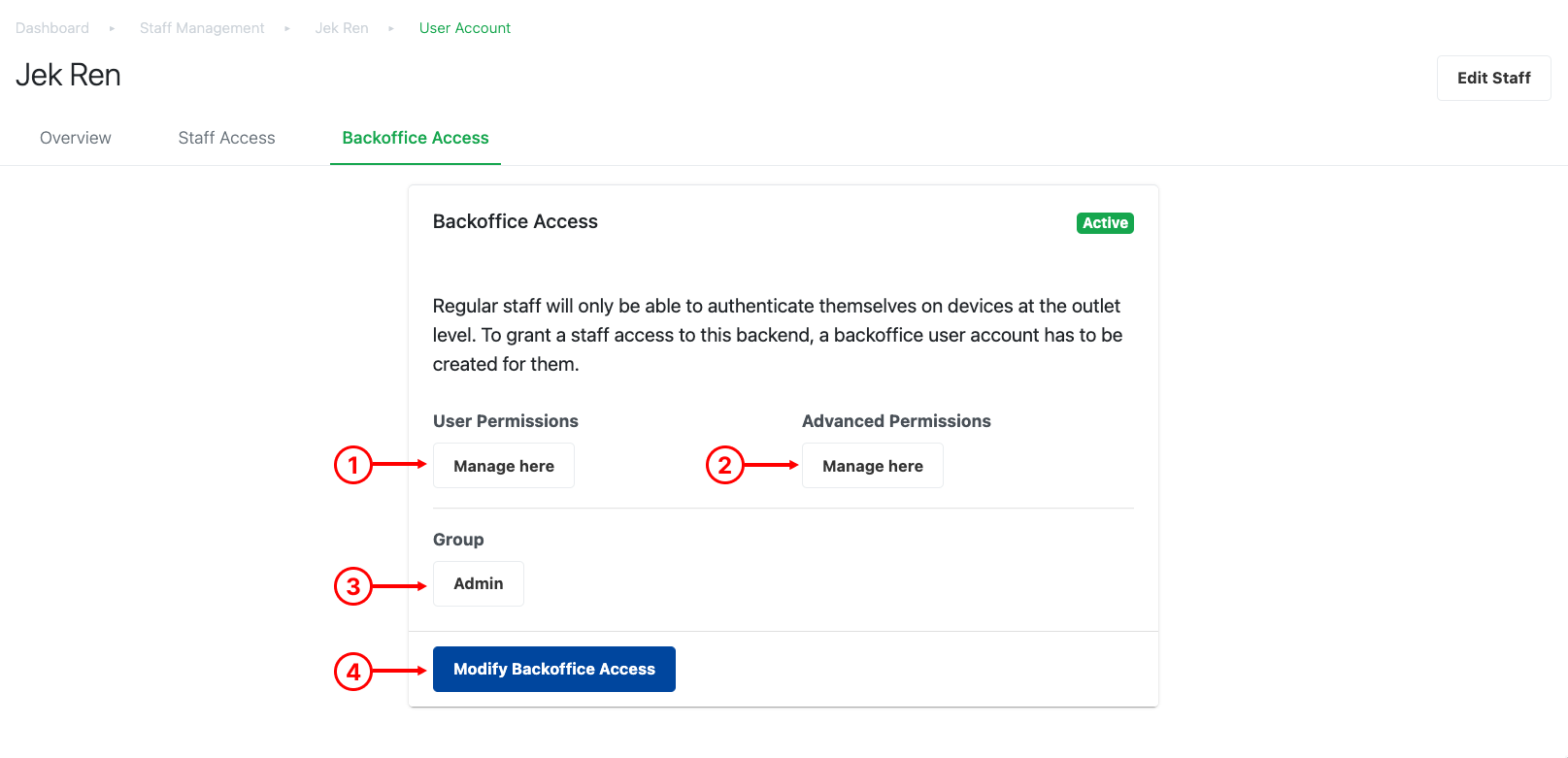Click red circled number 2 marker
This screenshot has width=1568, height=758.
coord(724,465)
